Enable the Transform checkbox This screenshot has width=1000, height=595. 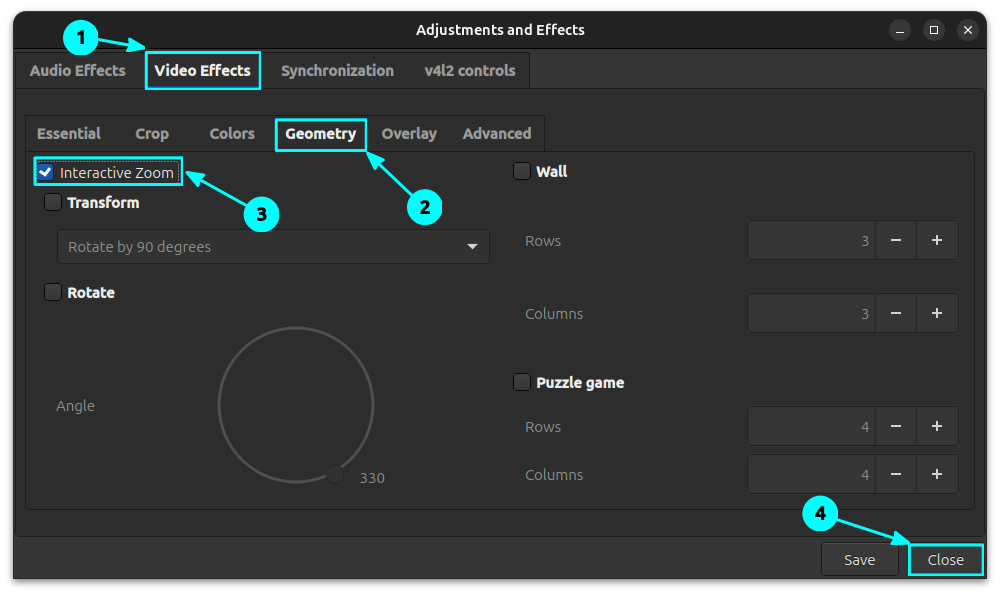[53, 202]
